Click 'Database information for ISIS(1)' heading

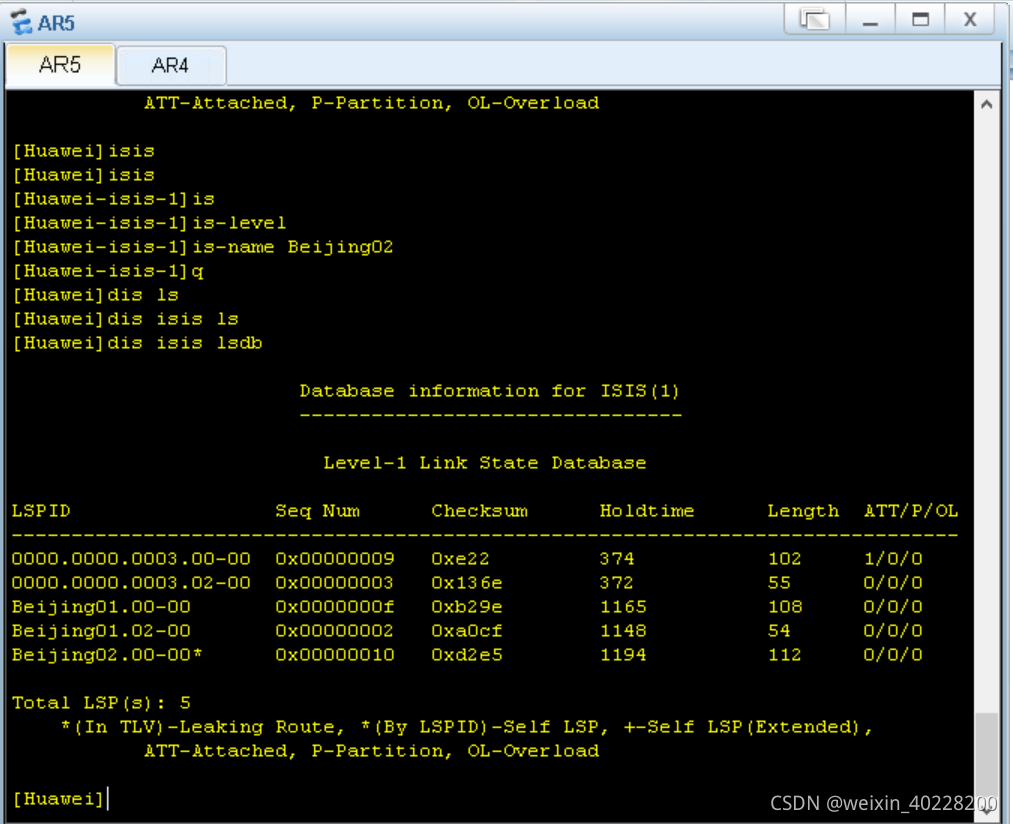pyautogui.click(x=490, y=390)
